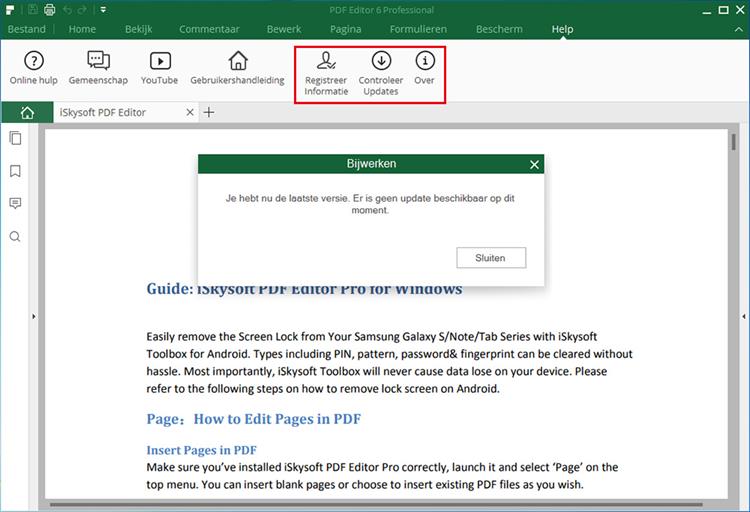Go to the green Home tab icon

click(x=27, y=112)
